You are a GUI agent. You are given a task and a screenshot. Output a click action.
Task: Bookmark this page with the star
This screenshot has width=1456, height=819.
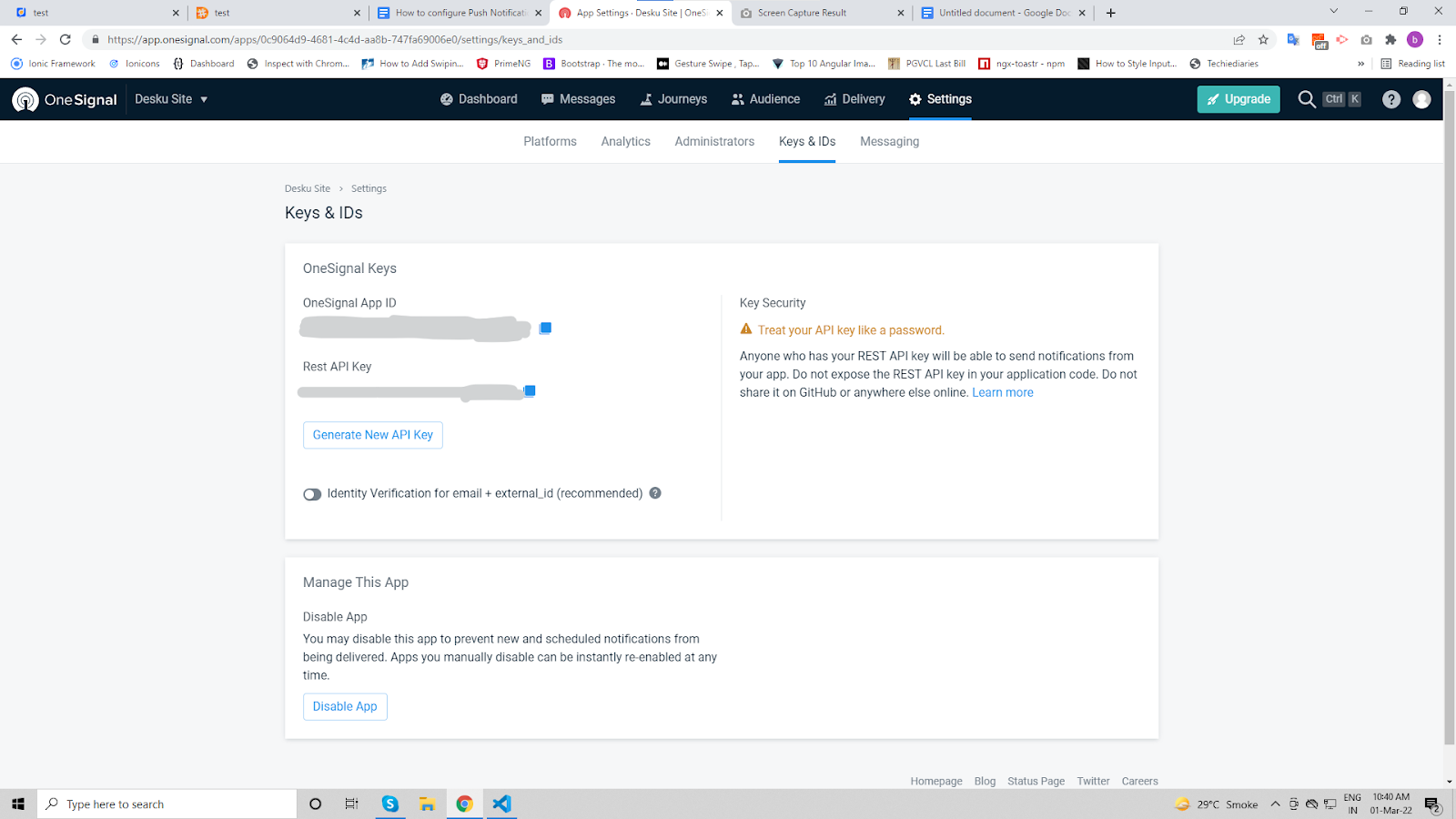[x=1263, y=39]
